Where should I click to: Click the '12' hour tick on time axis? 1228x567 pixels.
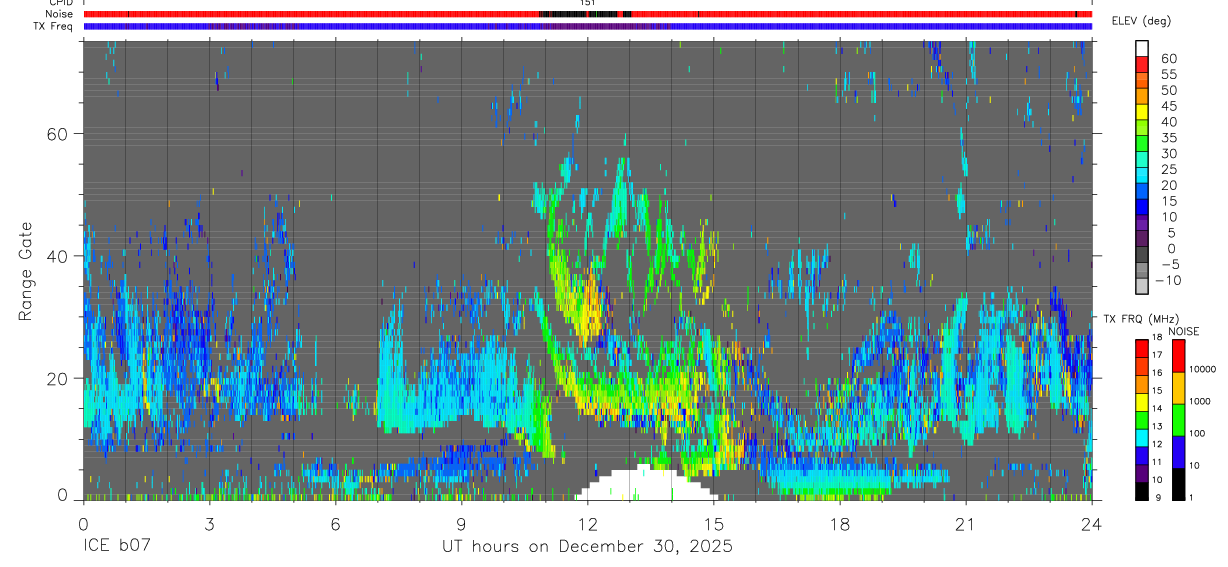click(587, 523)
